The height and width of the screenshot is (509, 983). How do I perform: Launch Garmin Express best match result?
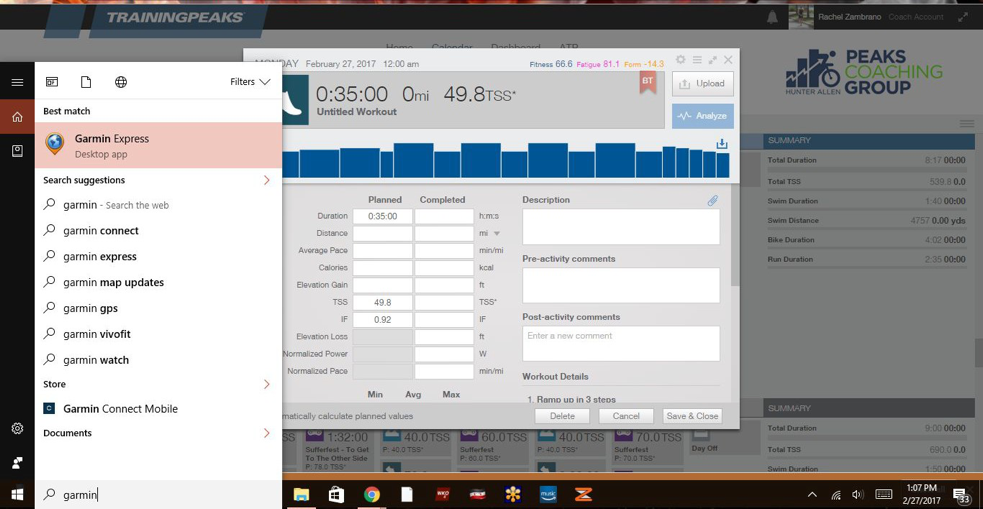[x=158, y=145]
